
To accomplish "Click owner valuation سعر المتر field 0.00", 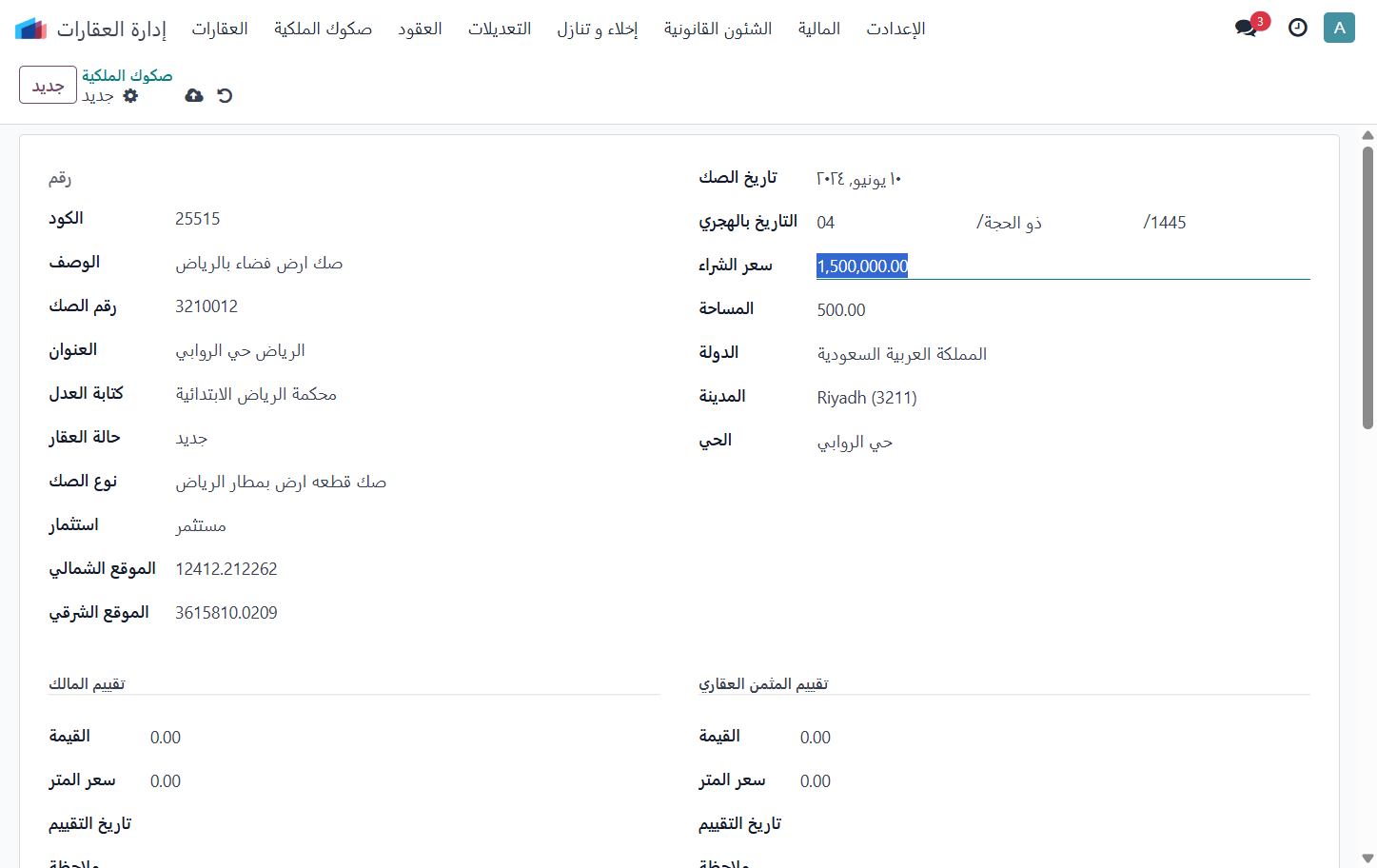I will [404, 781].
